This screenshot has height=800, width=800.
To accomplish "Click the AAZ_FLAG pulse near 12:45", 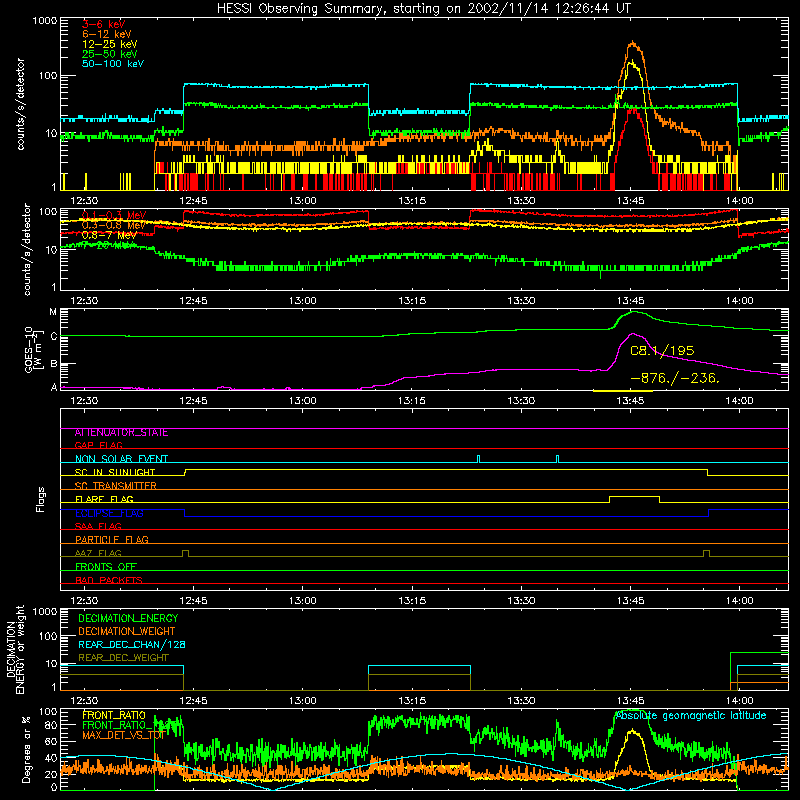I will (x=185, y=553).
